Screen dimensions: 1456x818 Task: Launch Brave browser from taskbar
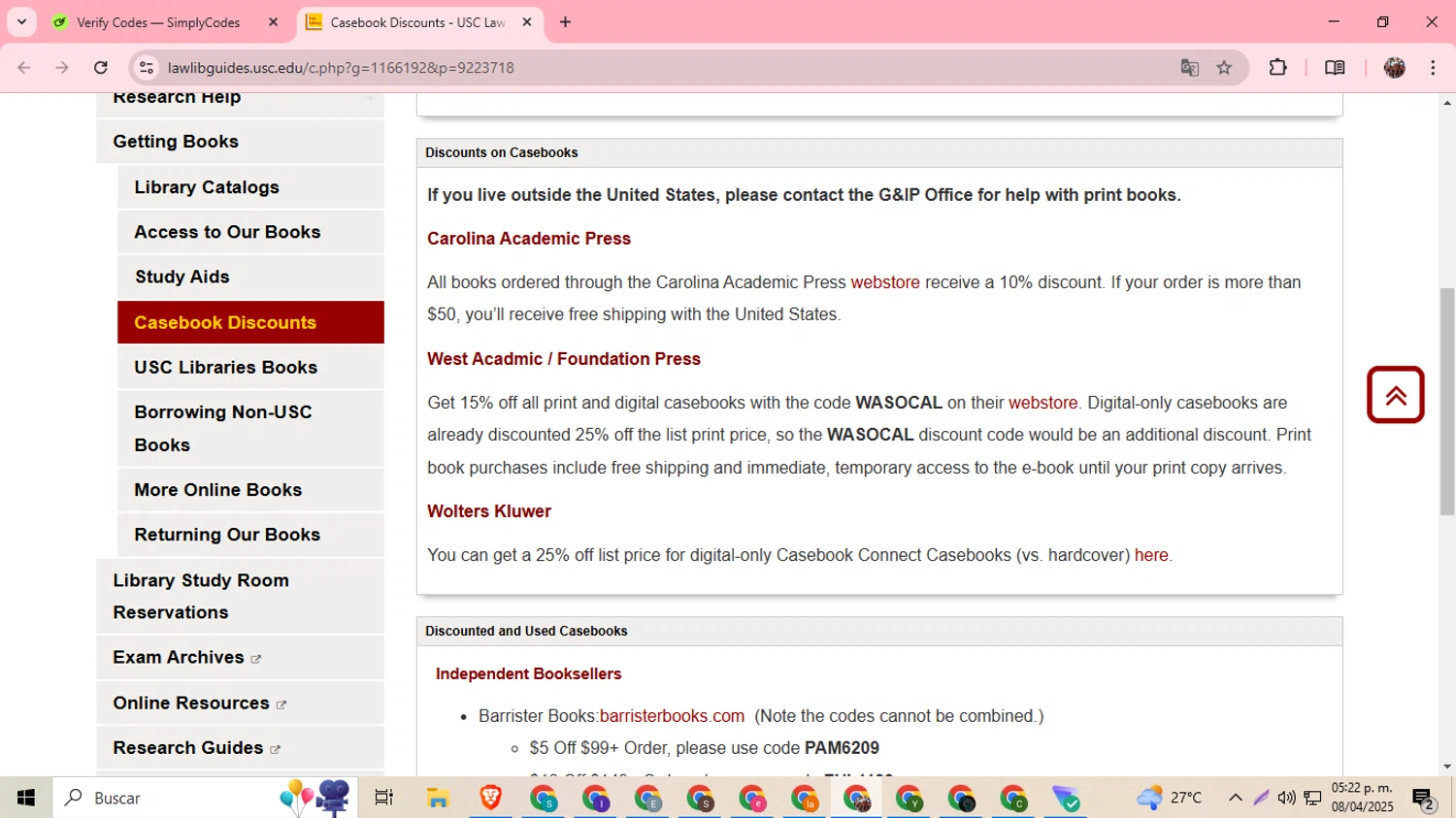click(490, 798)
